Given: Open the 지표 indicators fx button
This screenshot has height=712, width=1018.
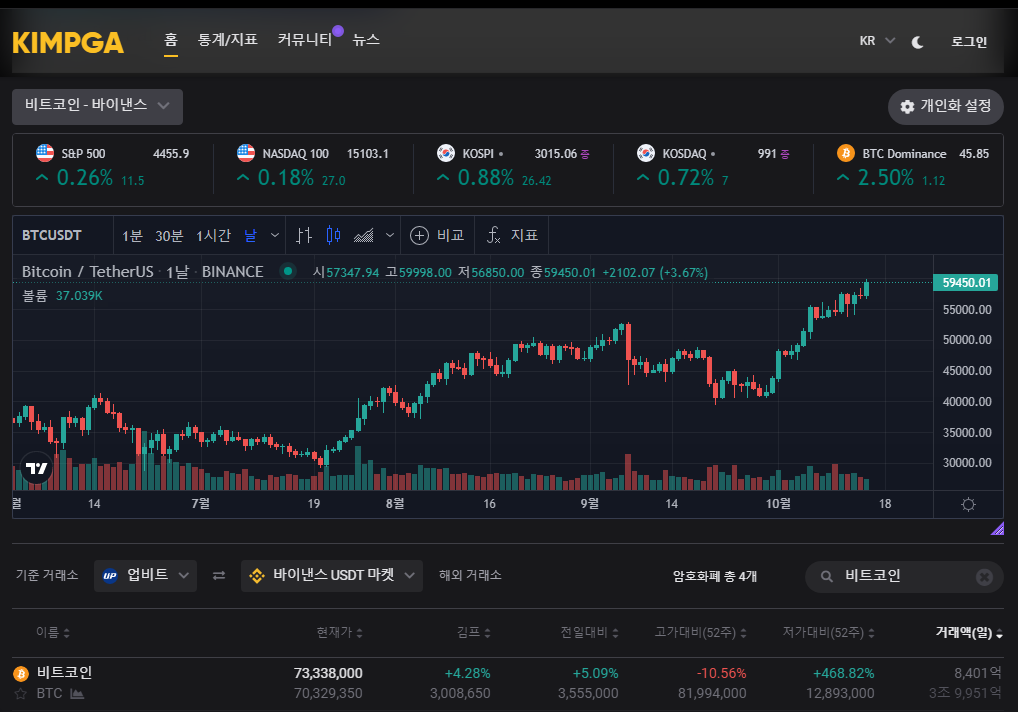Looking at the screenshot, I should pyautogui.click(x=512, y=235).
